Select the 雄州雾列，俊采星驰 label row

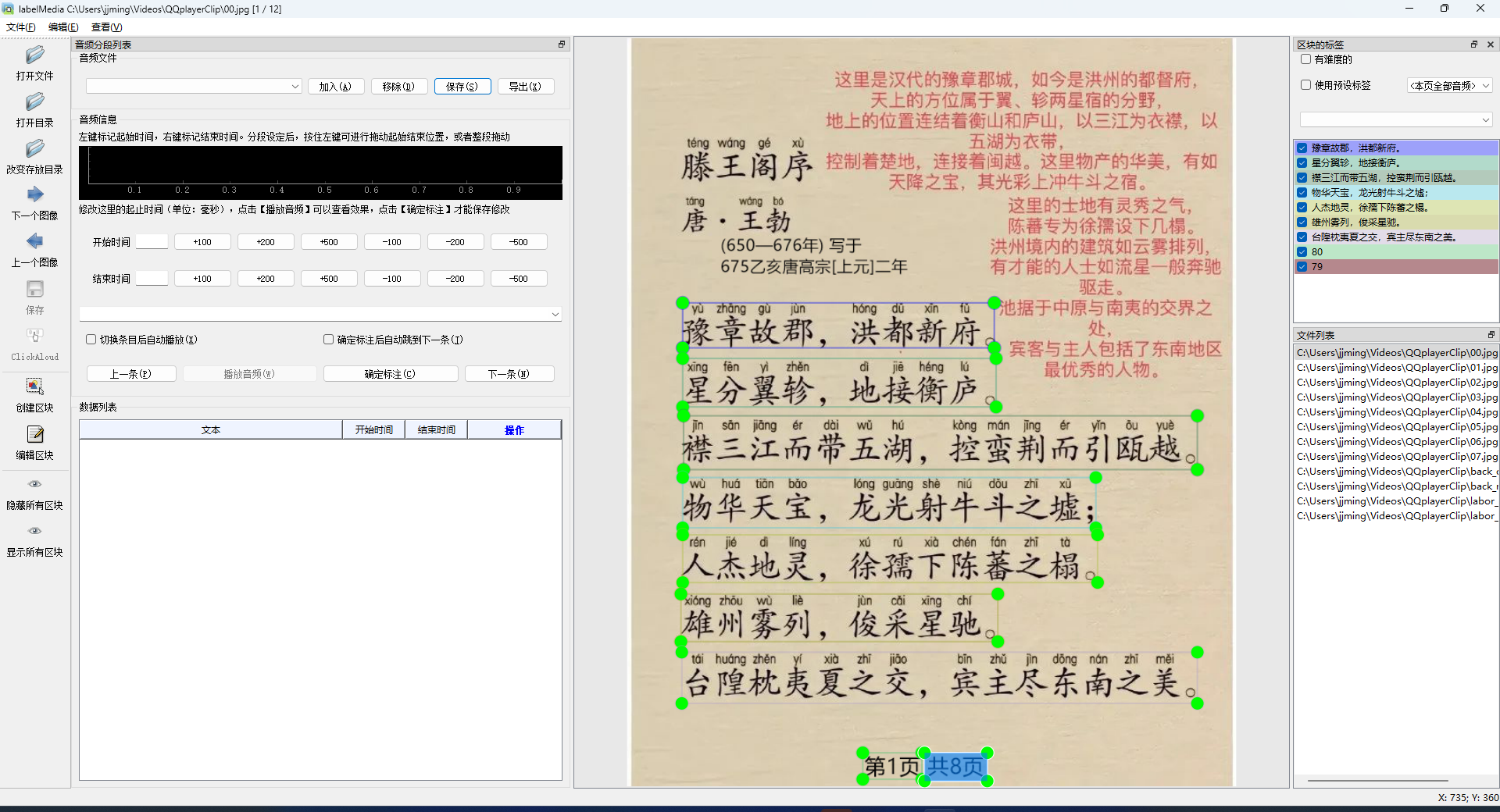click(x=1396, y=222)
